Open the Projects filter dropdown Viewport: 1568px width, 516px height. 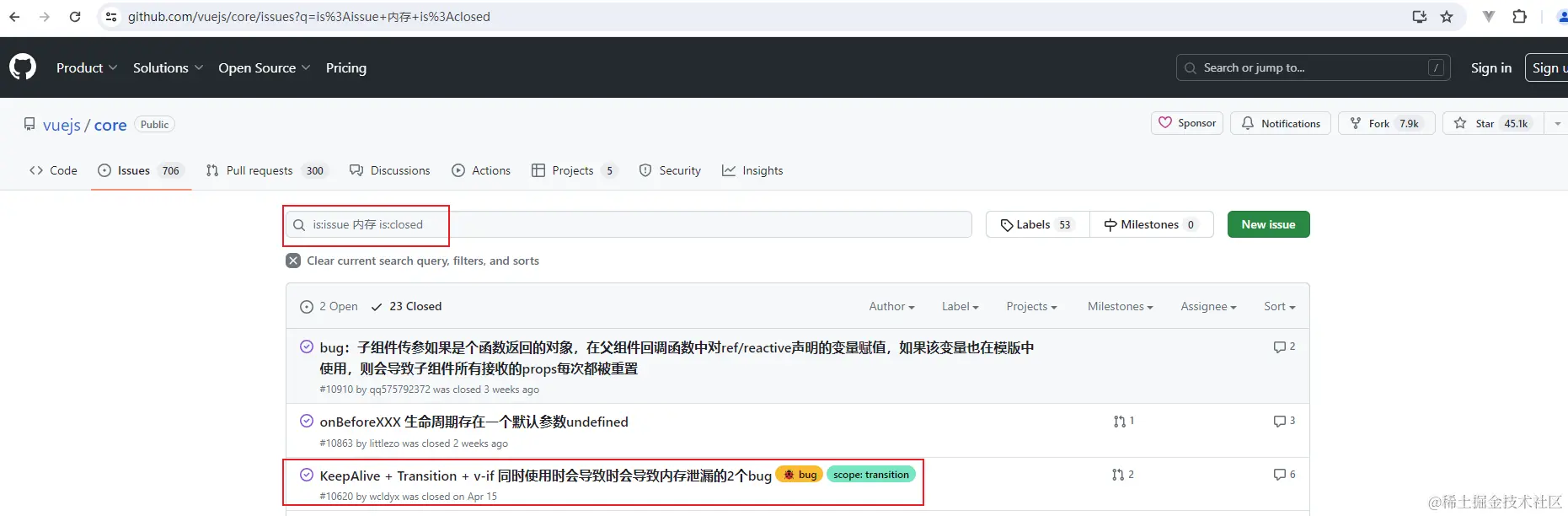pos(1031,306)
